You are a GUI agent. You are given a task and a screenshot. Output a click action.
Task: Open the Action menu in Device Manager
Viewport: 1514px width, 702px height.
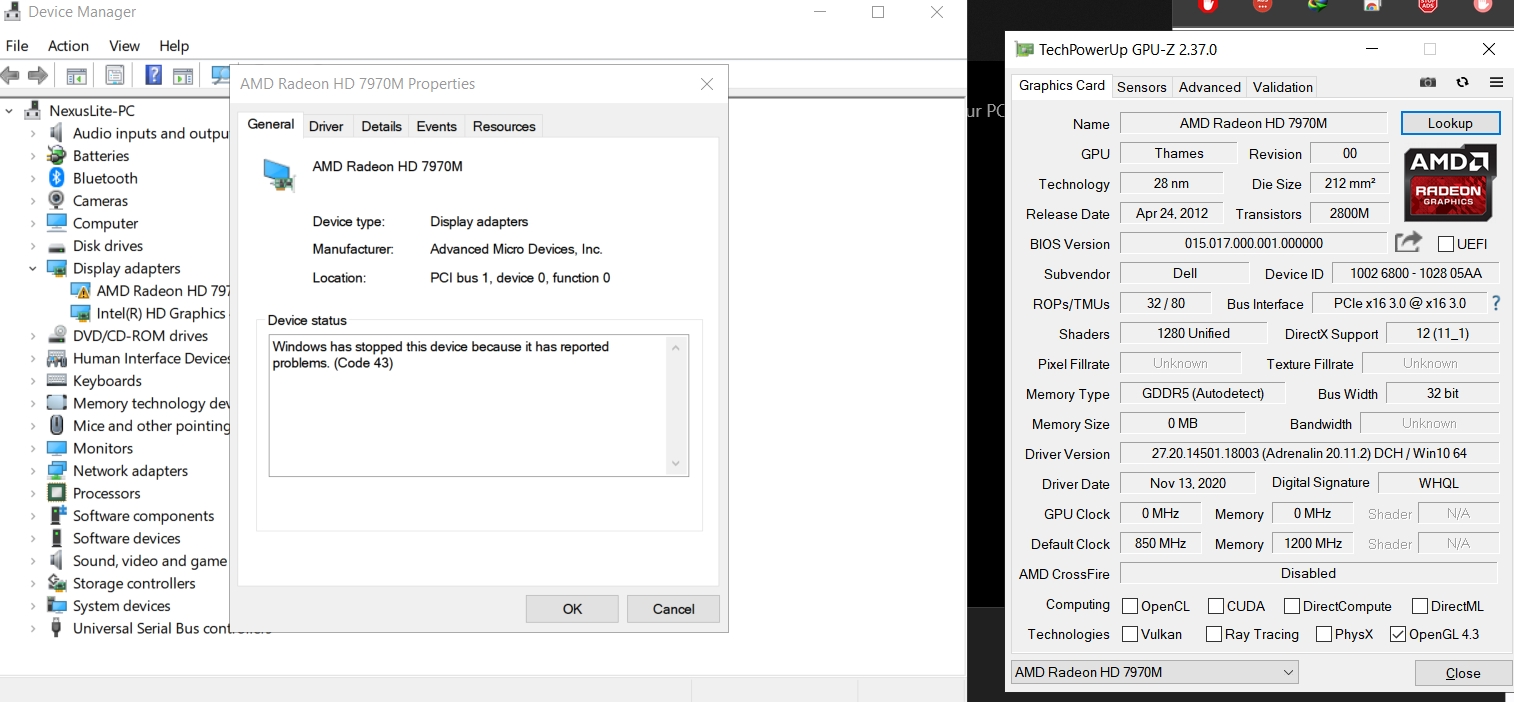pos(68,46)
